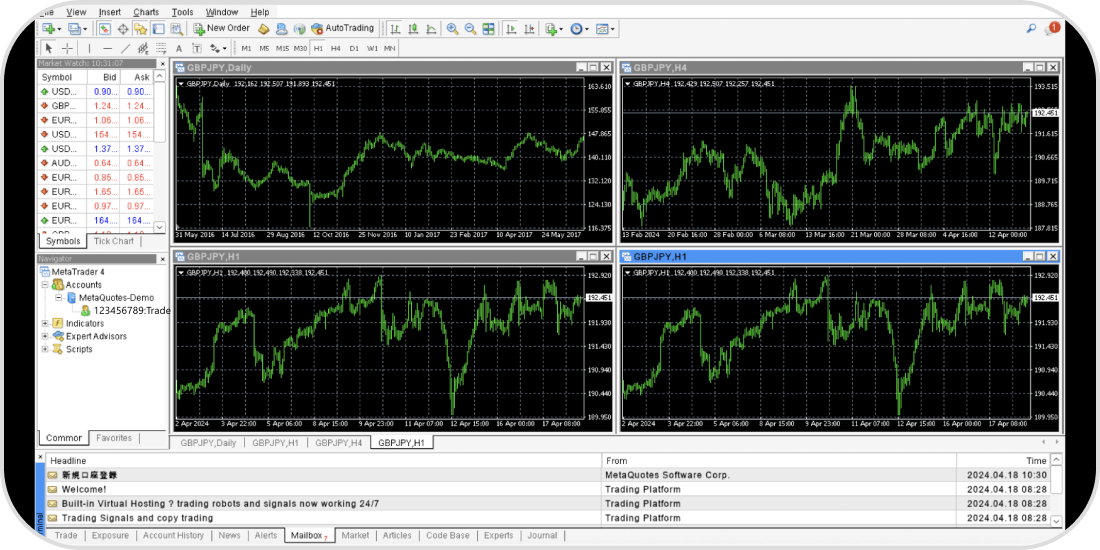The height and width of the screenshot is (550, 1100).
Task: Switch to W1 timeframe
Action: tap(372, 48)
